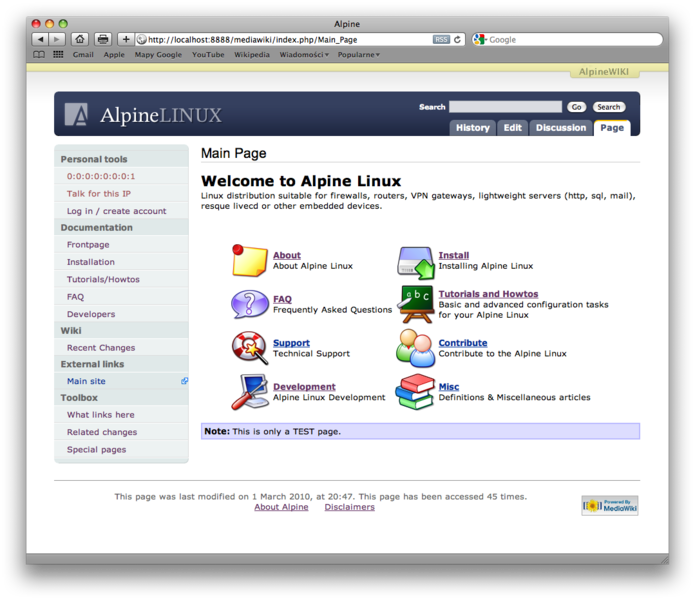Viewport: 695px width, 600px height.
Task: Click the print page icon
Action: pyautogui.click(x=103, y=39)
